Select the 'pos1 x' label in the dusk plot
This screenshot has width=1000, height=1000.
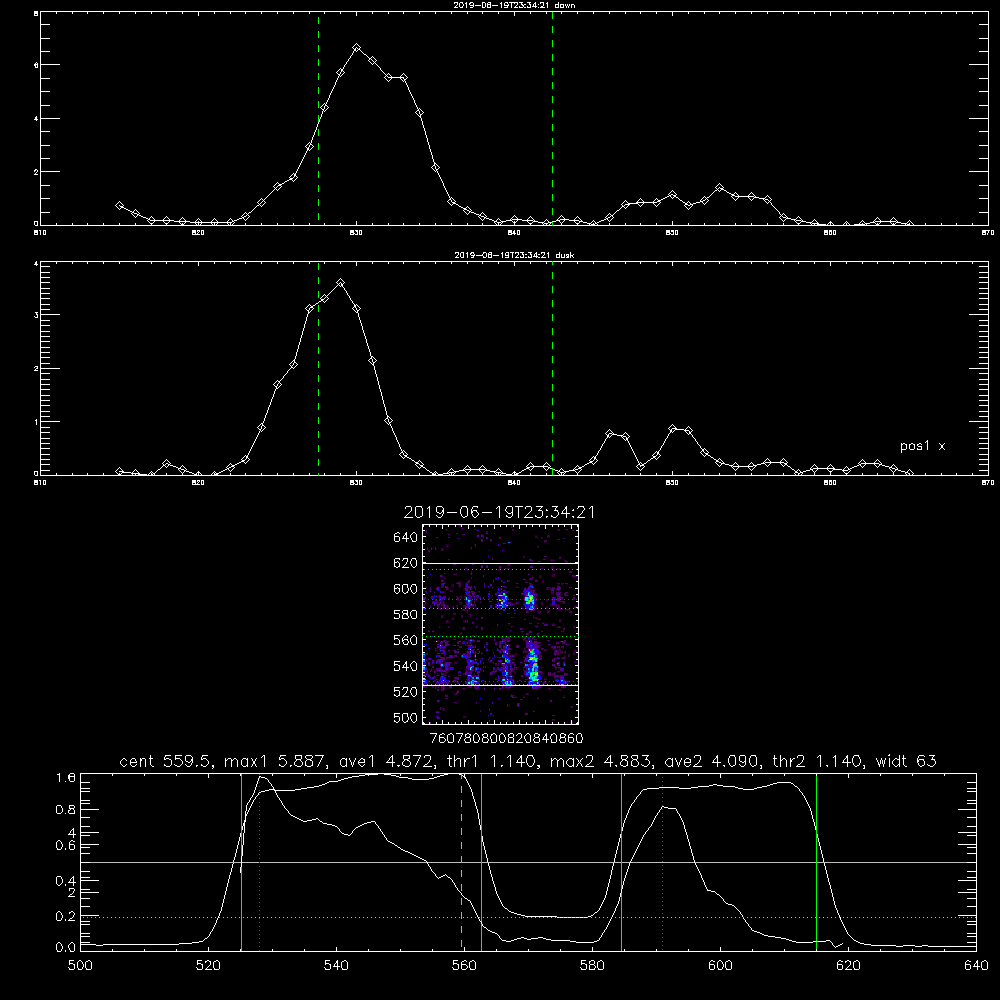922,446
